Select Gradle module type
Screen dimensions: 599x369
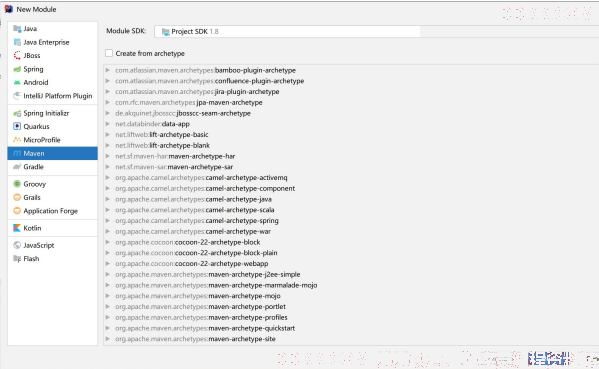tap(53, 167)
